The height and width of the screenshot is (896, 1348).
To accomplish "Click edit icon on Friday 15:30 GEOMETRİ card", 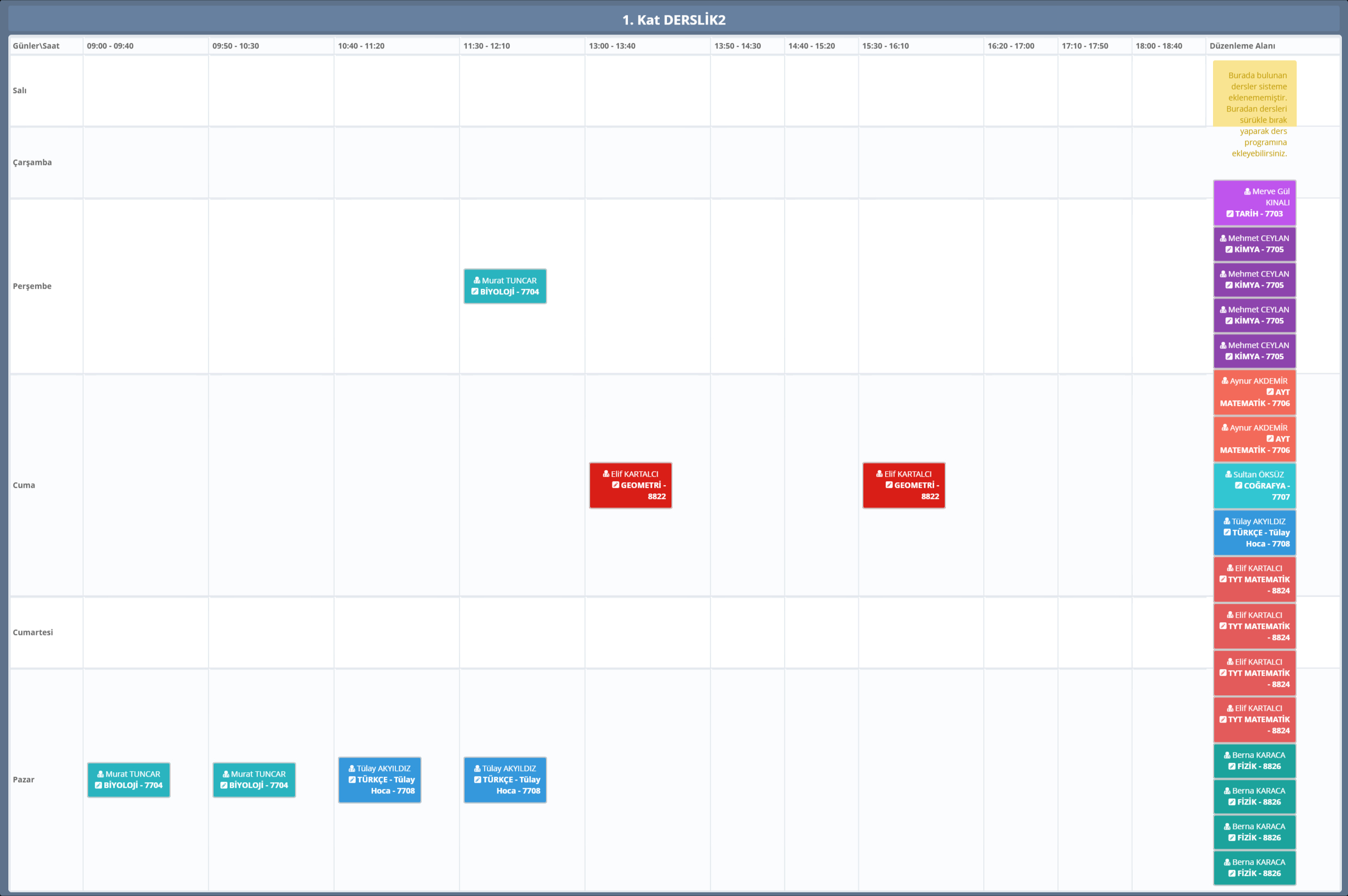I will 889,485.
